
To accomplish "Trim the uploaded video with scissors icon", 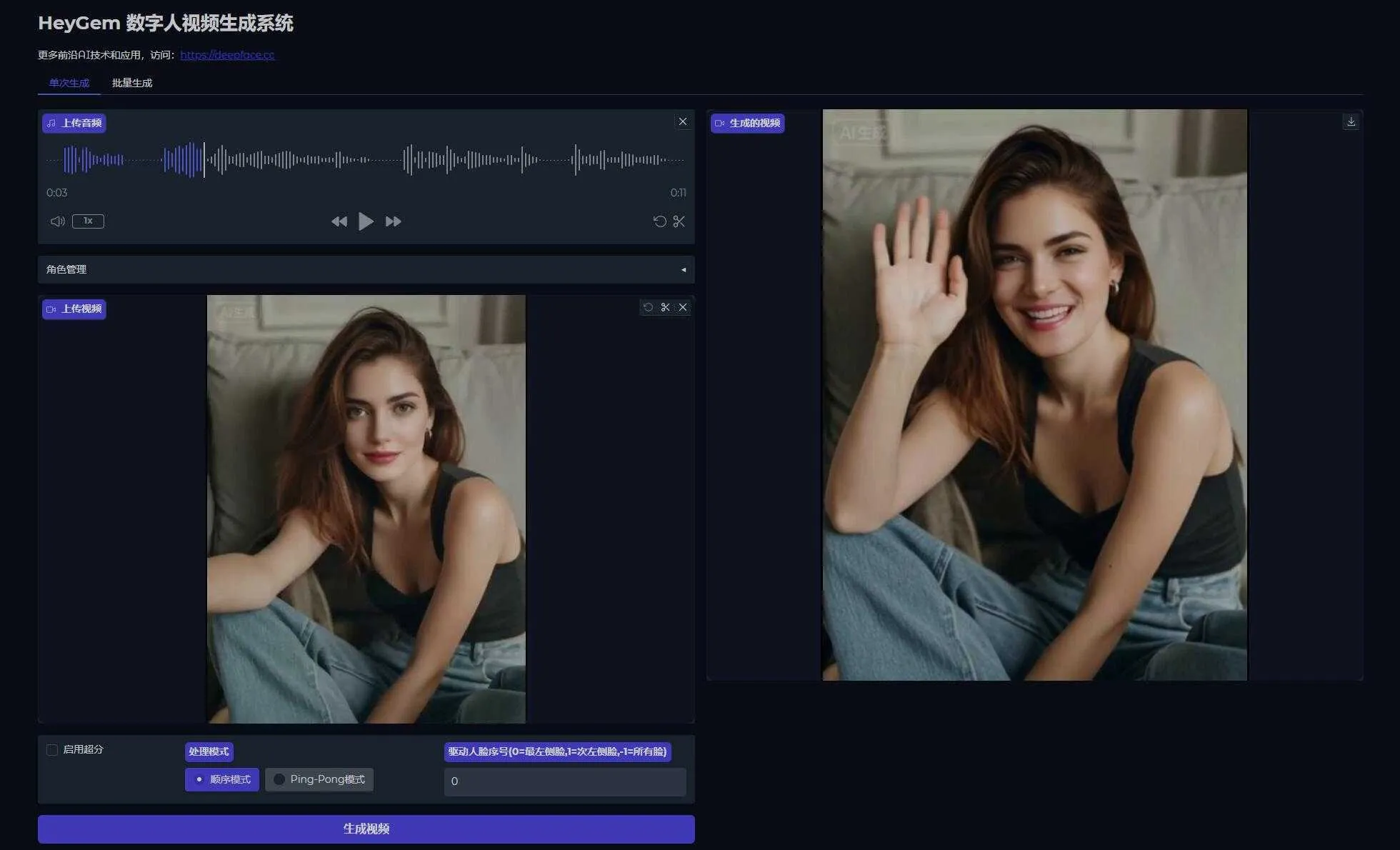I will 665,307.
